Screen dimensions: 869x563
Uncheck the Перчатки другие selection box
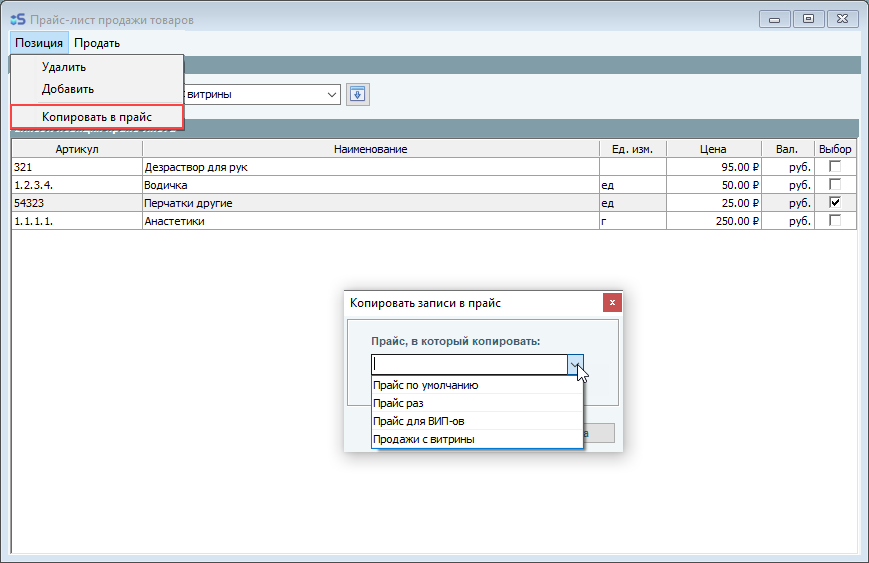[835, 203]
